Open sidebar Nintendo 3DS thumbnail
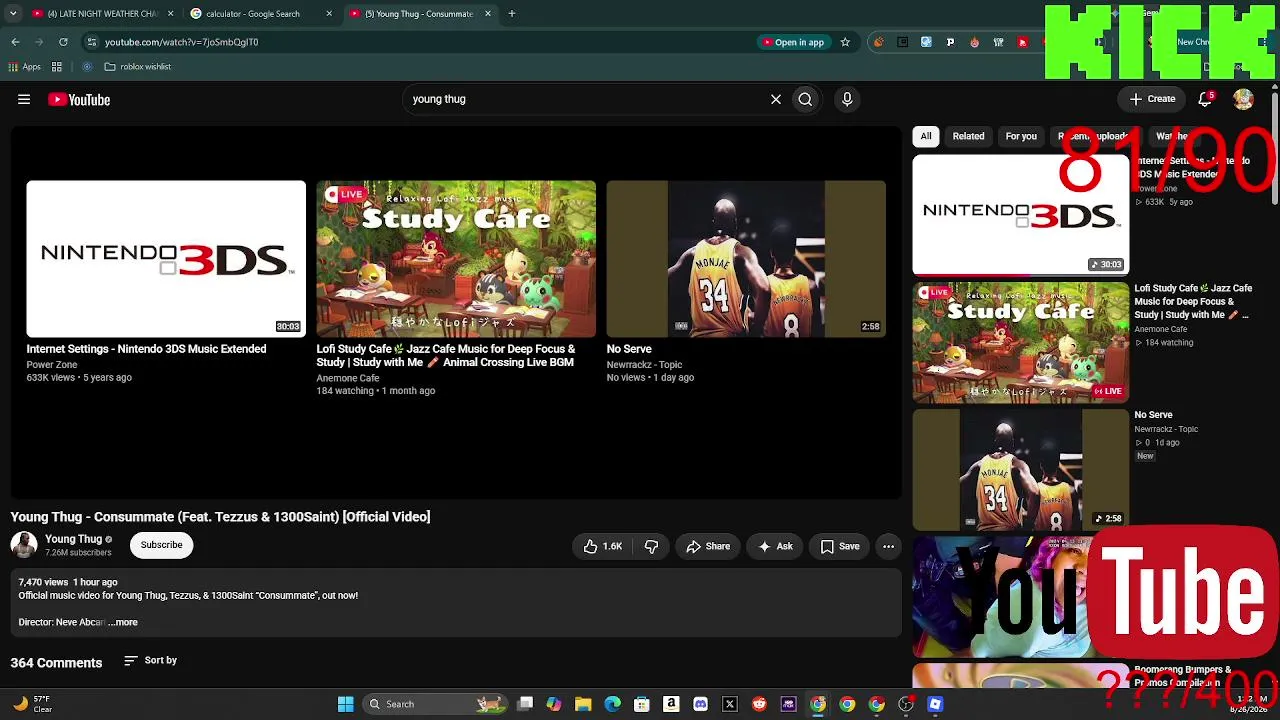 pyautogui.click(x=1021, y=215)
